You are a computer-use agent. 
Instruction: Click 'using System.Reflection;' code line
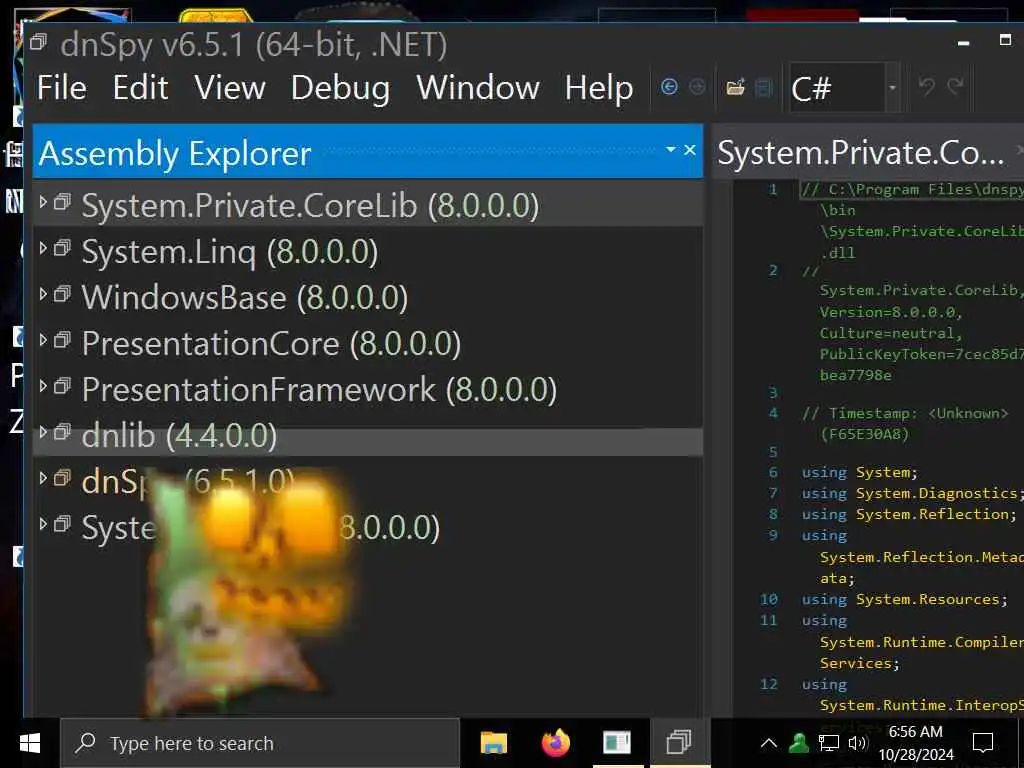click(x=909, y=514)
